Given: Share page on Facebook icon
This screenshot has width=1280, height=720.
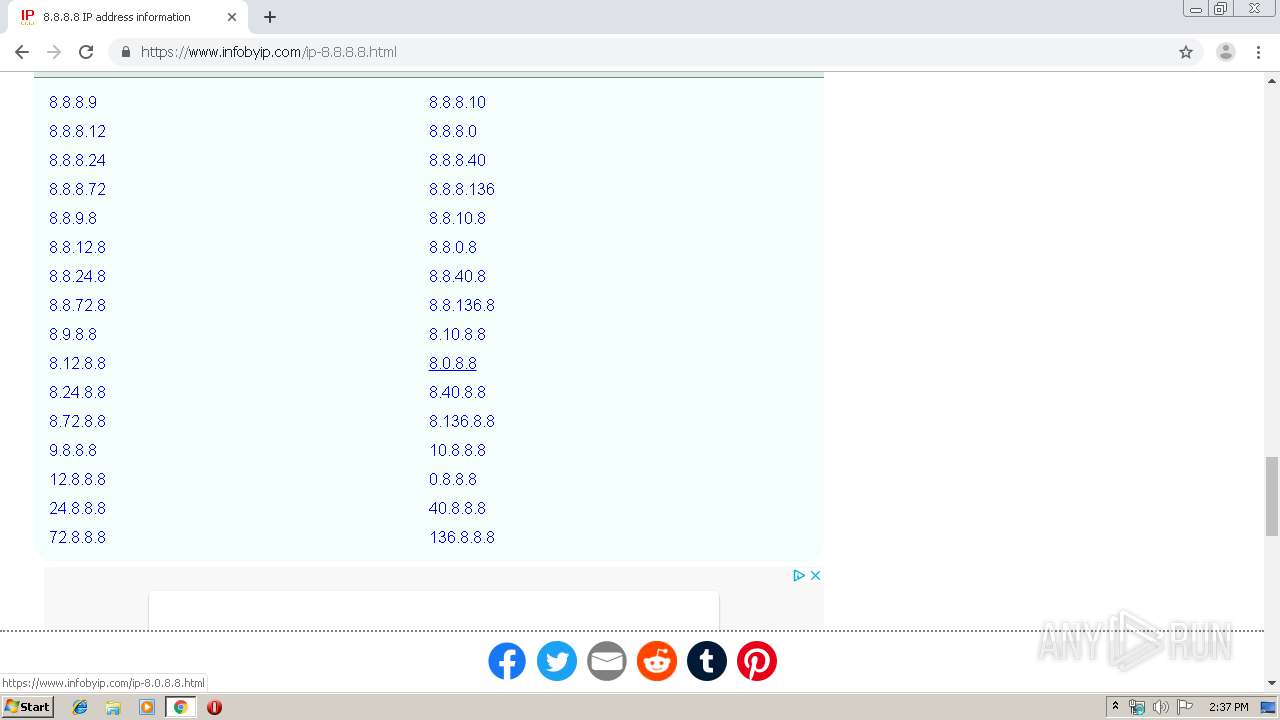Looking at the screenshot, I should click(x=507, y=661).
